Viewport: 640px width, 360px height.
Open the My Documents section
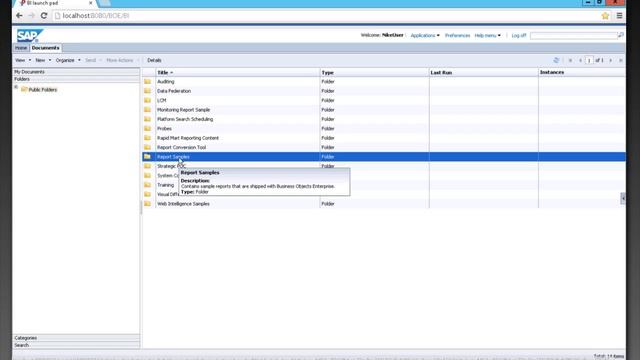76,72
